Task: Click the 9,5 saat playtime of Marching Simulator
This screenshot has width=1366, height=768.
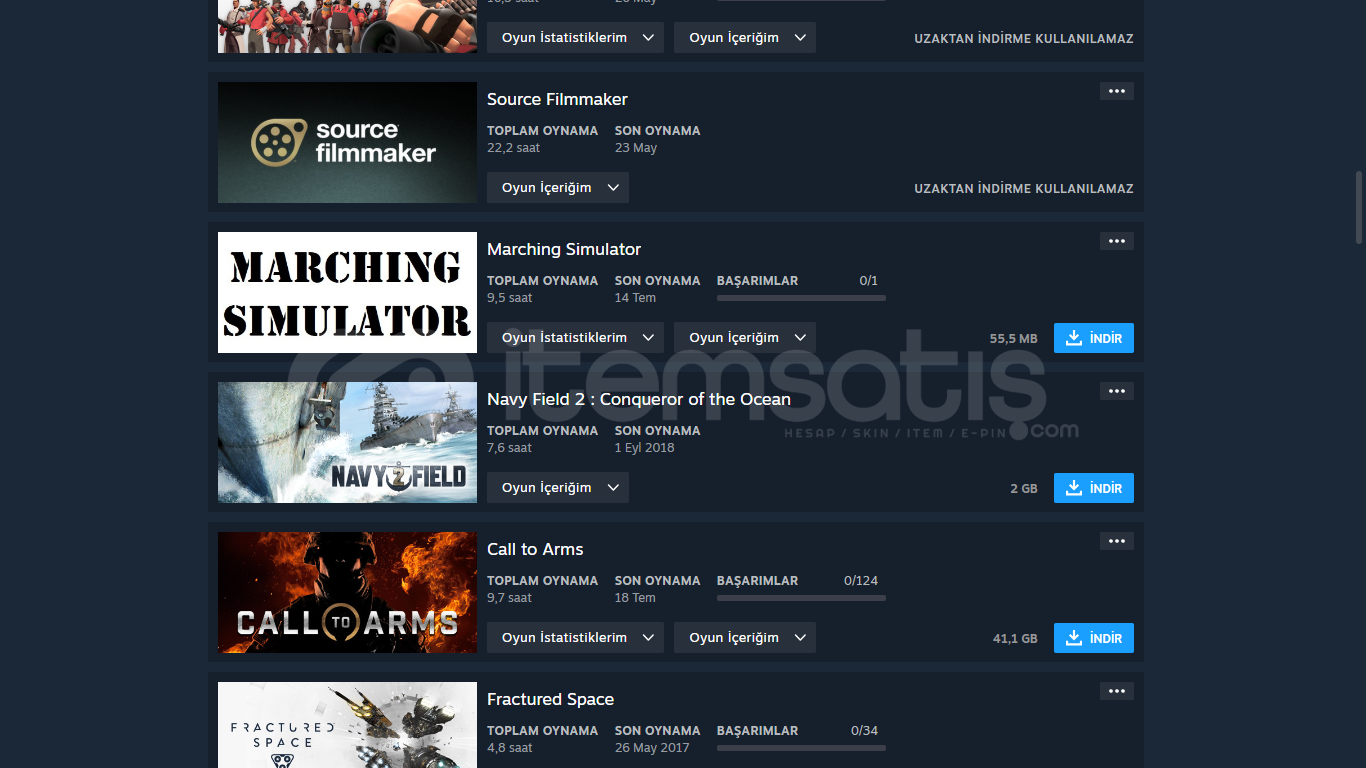Action: click(x=509, y=298)
